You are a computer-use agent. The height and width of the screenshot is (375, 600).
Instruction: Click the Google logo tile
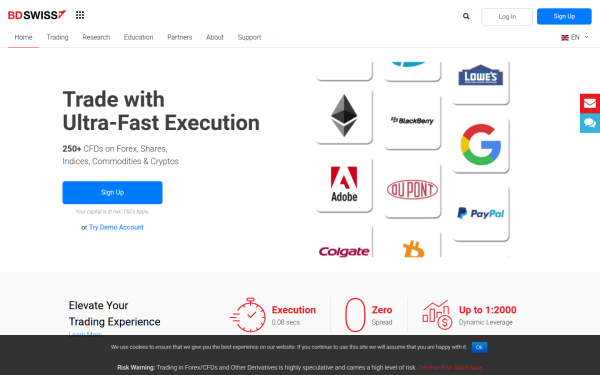click(x=481, y=145)
